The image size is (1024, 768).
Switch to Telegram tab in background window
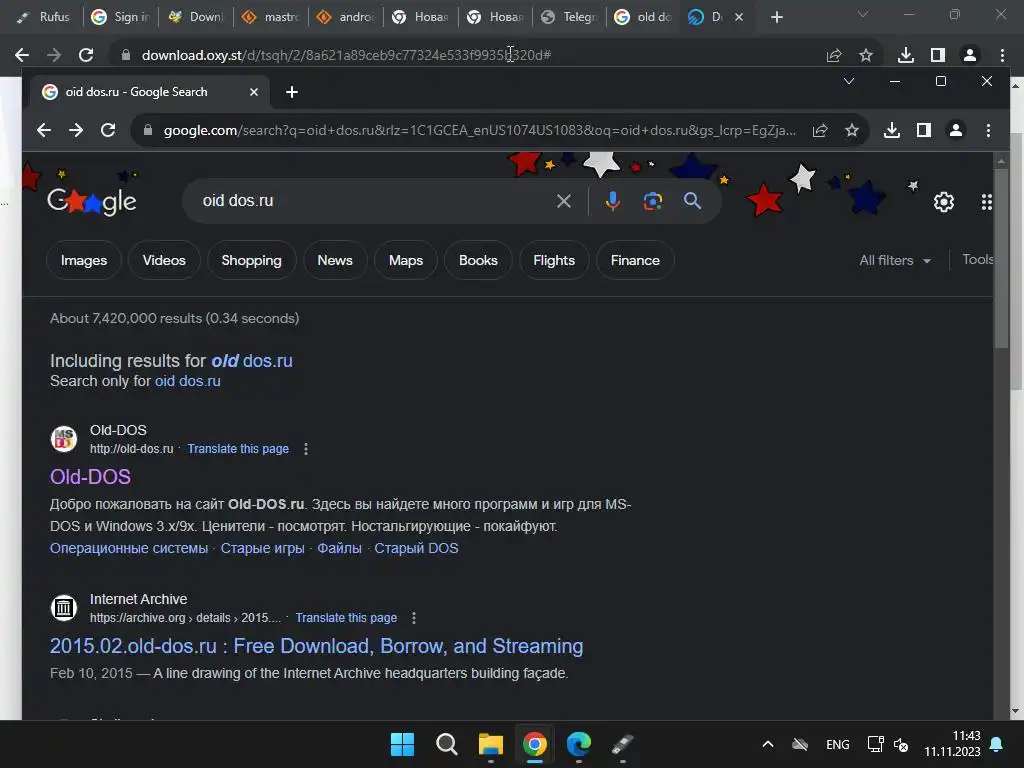pos(569,17)
